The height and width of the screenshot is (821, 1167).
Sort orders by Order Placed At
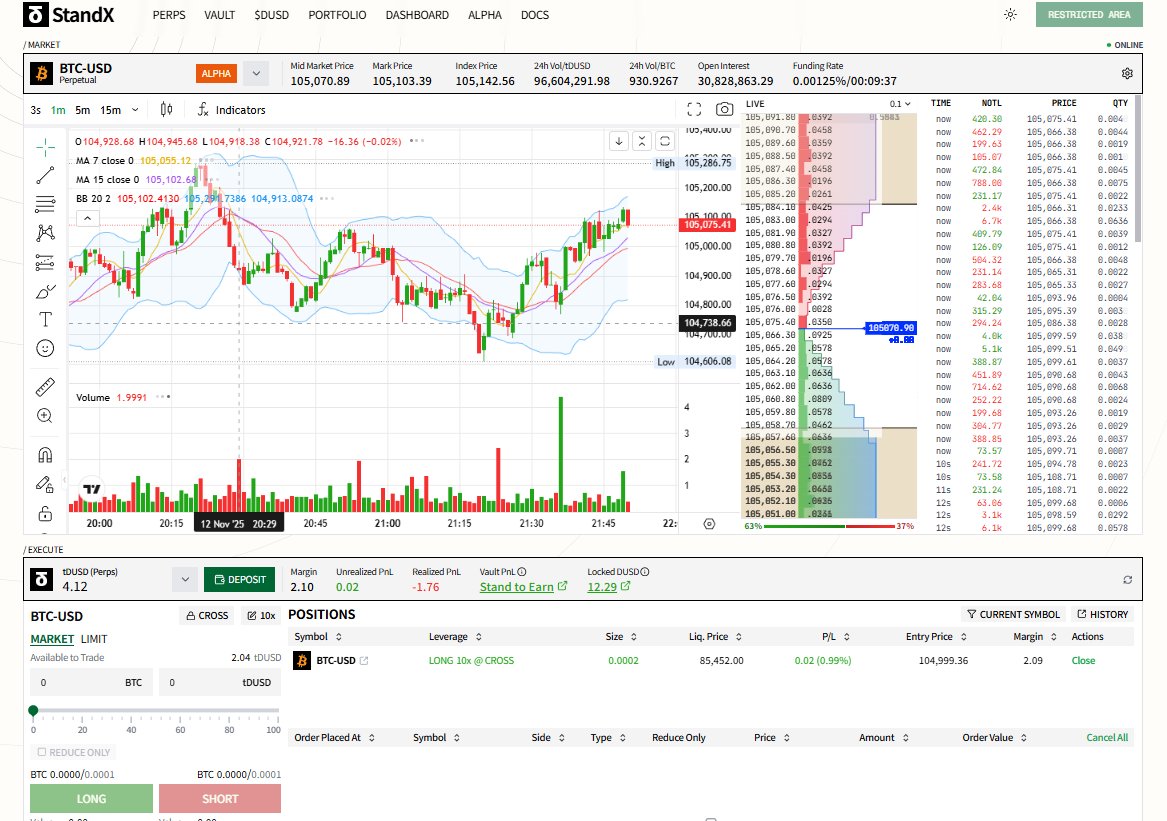coord(334,738)
